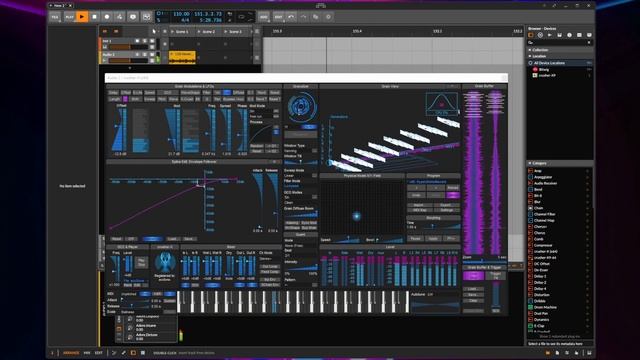Screen dimensions: 640x360
Task: Select the yellow clip on Audio 1
Action: [182, 57]
